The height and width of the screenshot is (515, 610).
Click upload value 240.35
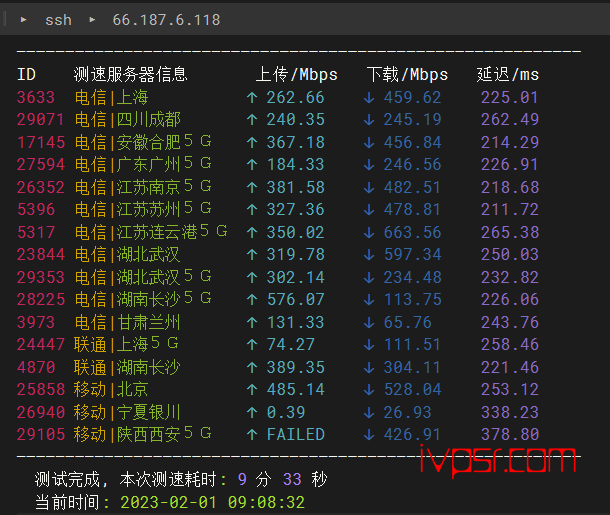tap(295, 119)
